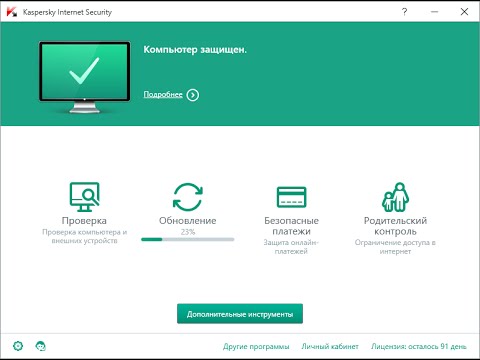
Task: Click the Лицензия: осталось 91 день link
Action: 419,347
